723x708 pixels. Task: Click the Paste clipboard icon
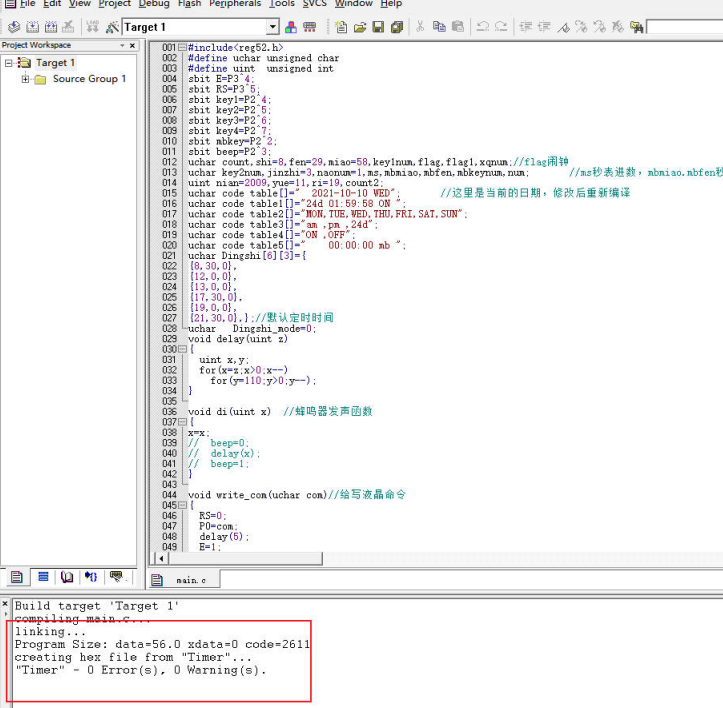point(457,26)
